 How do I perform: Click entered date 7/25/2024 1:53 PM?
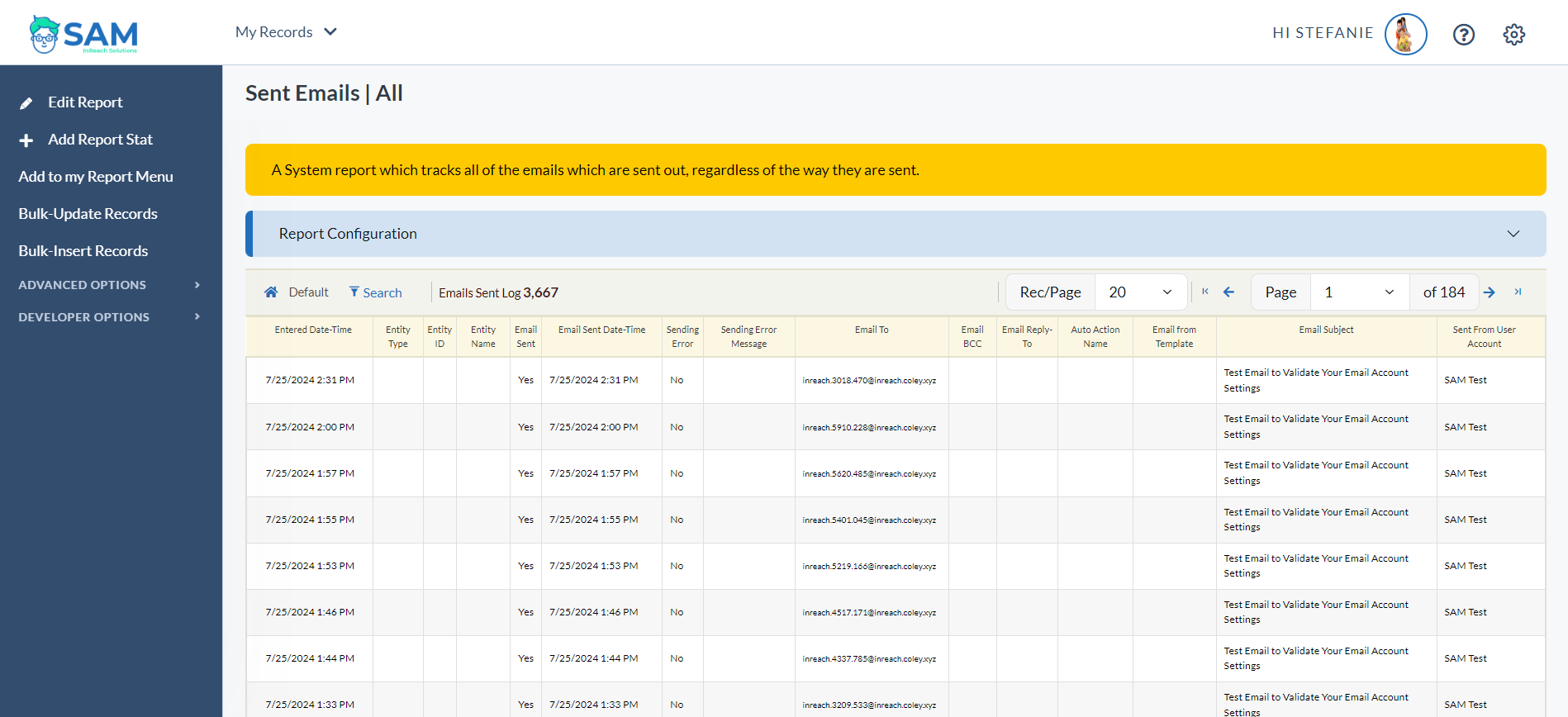(310, 566)
